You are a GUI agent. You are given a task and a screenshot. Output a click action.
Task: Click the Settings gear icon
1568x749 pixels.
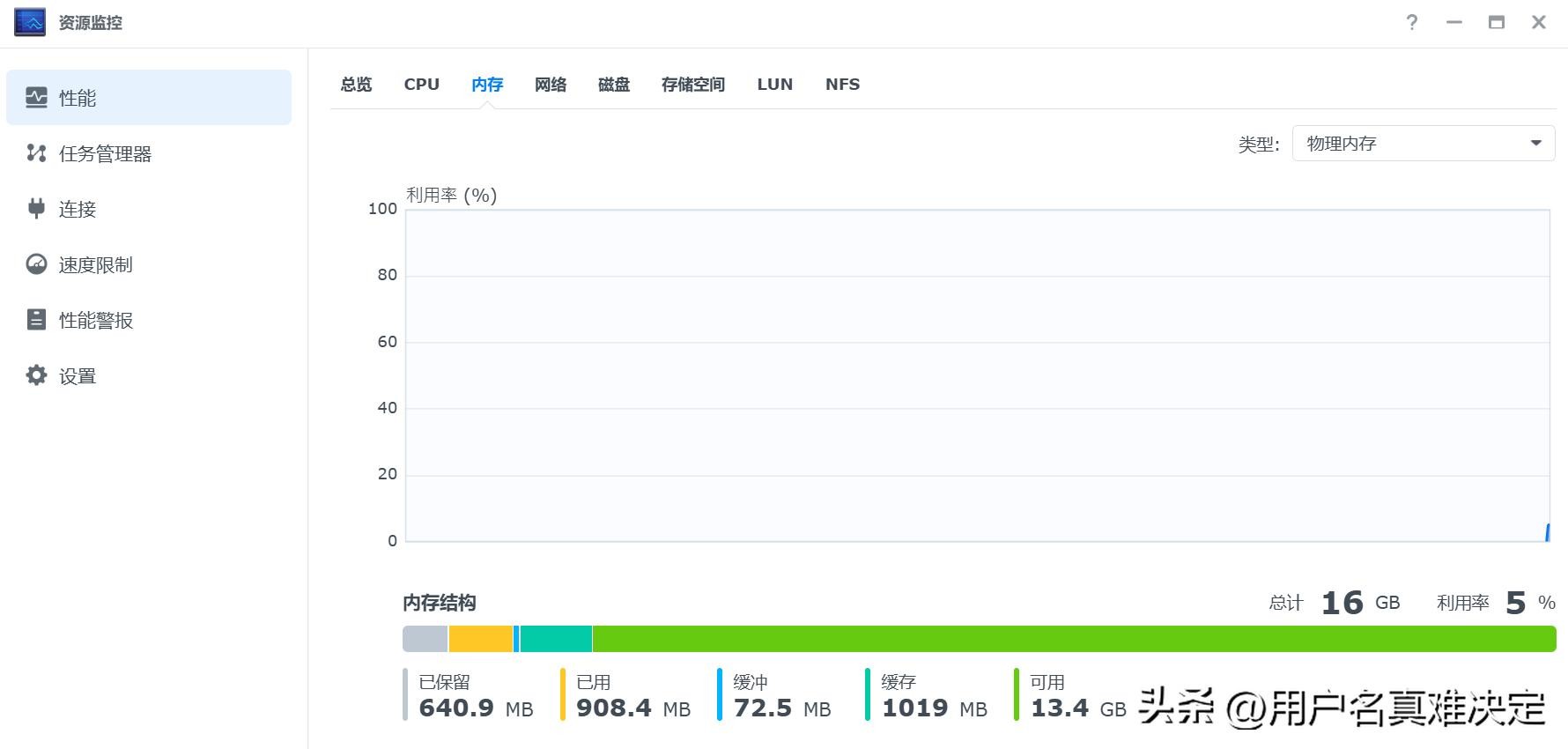click(x=36, y=375)
